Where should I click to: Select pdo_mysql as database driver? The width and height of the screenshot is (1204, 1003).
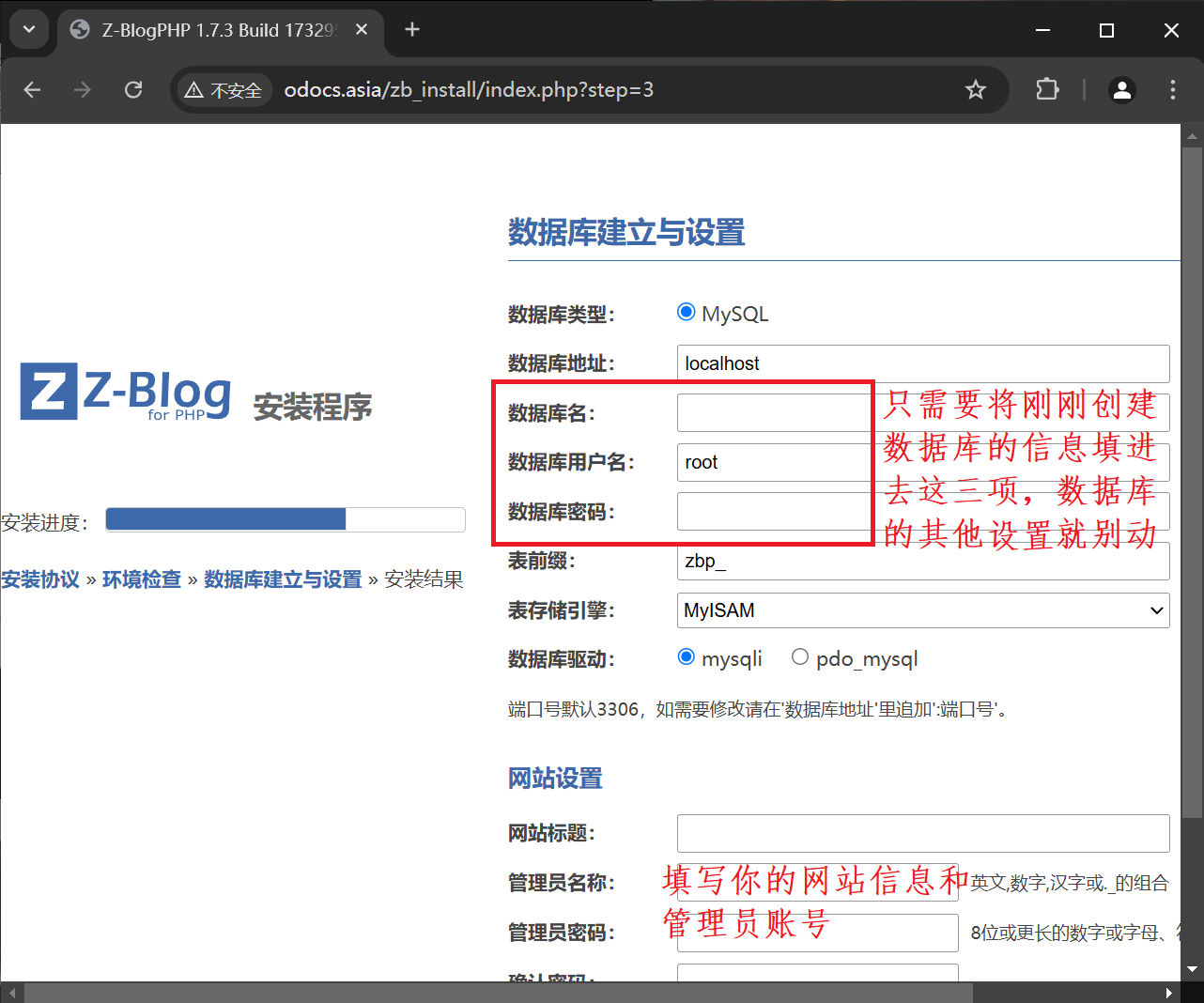pyautogui.click(x=800, y=657)
